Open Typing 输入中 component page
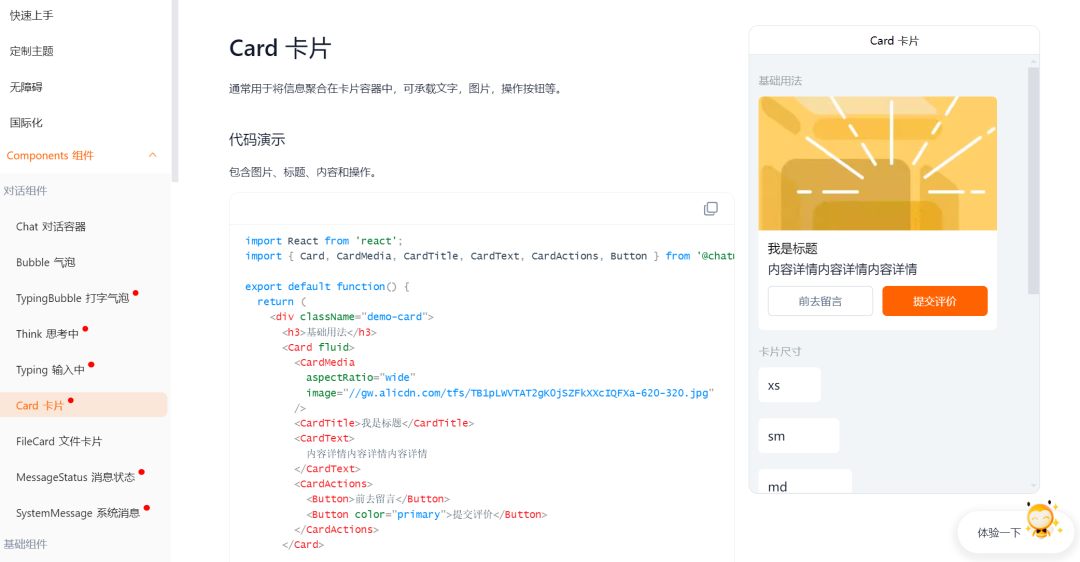This screenshot has width=1080, height=562. point(50,370)
